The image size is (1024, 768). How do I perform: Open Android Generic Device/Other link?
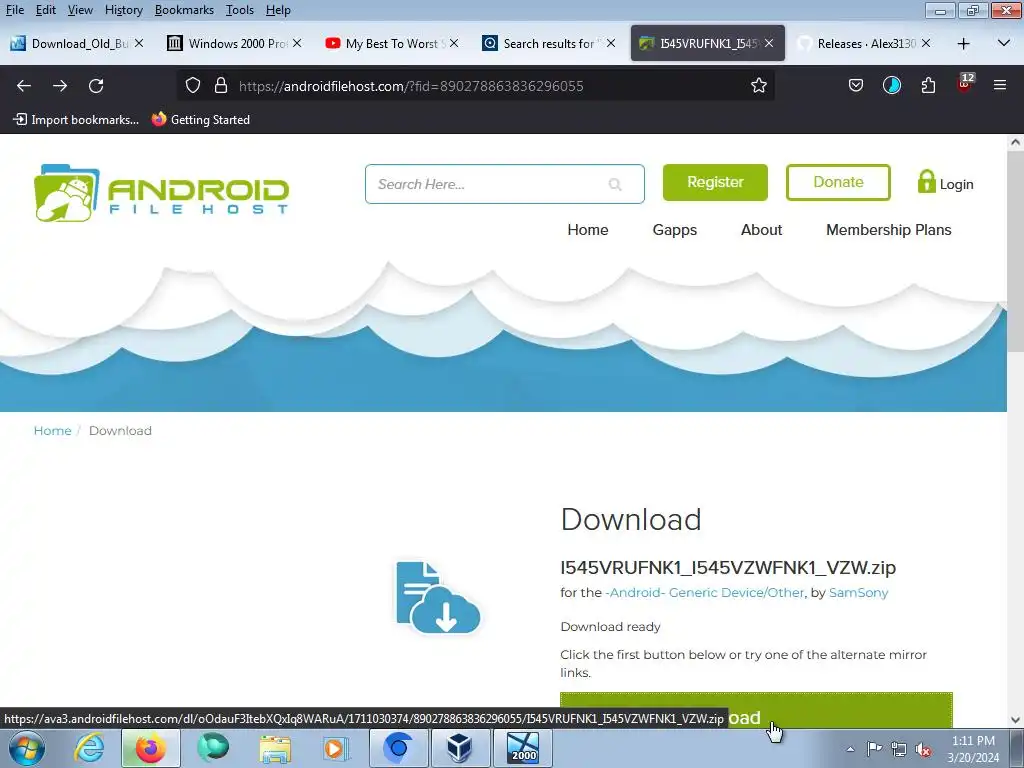pos(705,592)
